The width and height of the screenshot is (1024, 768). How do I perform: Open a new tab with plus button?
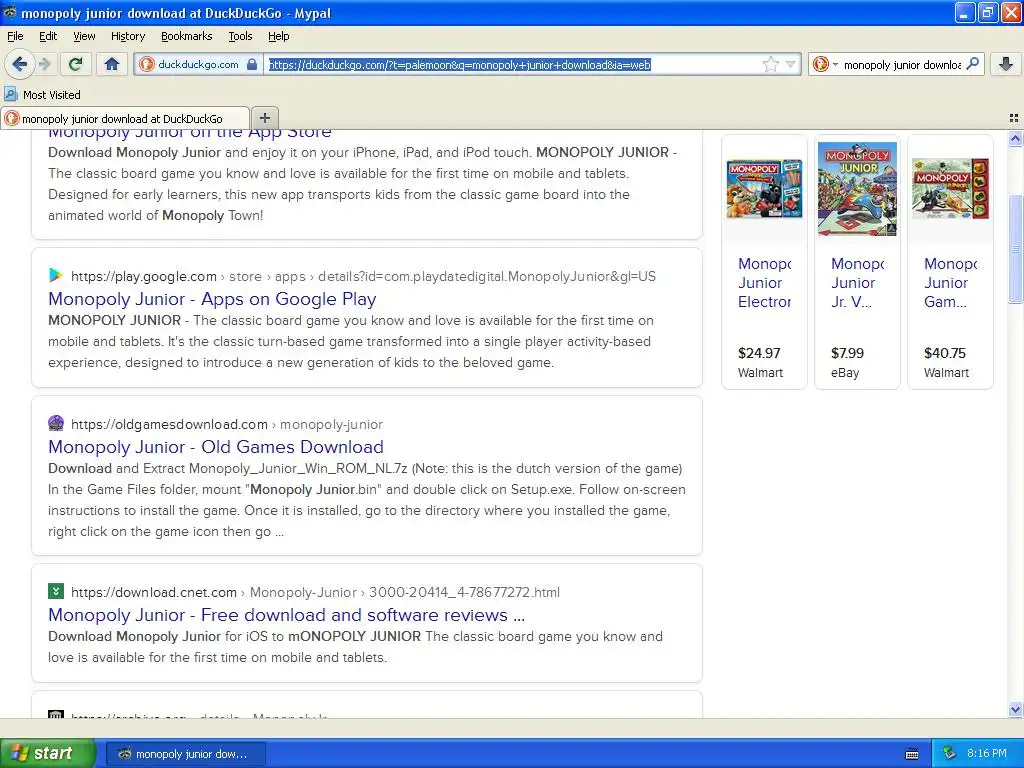click(x=264, y=118)
